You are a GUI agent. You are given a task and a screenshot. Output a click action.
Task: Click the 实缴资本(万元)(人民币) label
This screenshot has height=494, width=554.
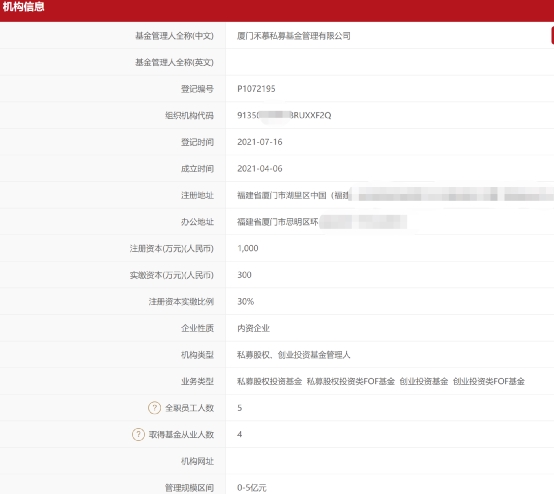click(x=172, y=275)
